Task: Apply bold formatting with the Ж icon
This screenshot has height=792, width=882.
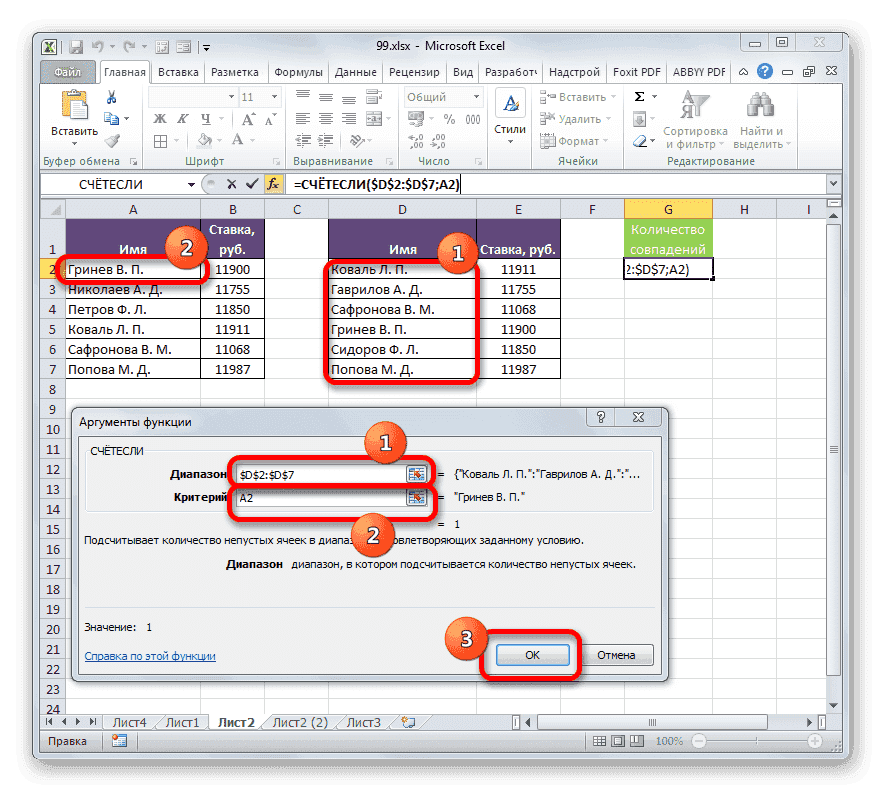Action: click(158, 119)
